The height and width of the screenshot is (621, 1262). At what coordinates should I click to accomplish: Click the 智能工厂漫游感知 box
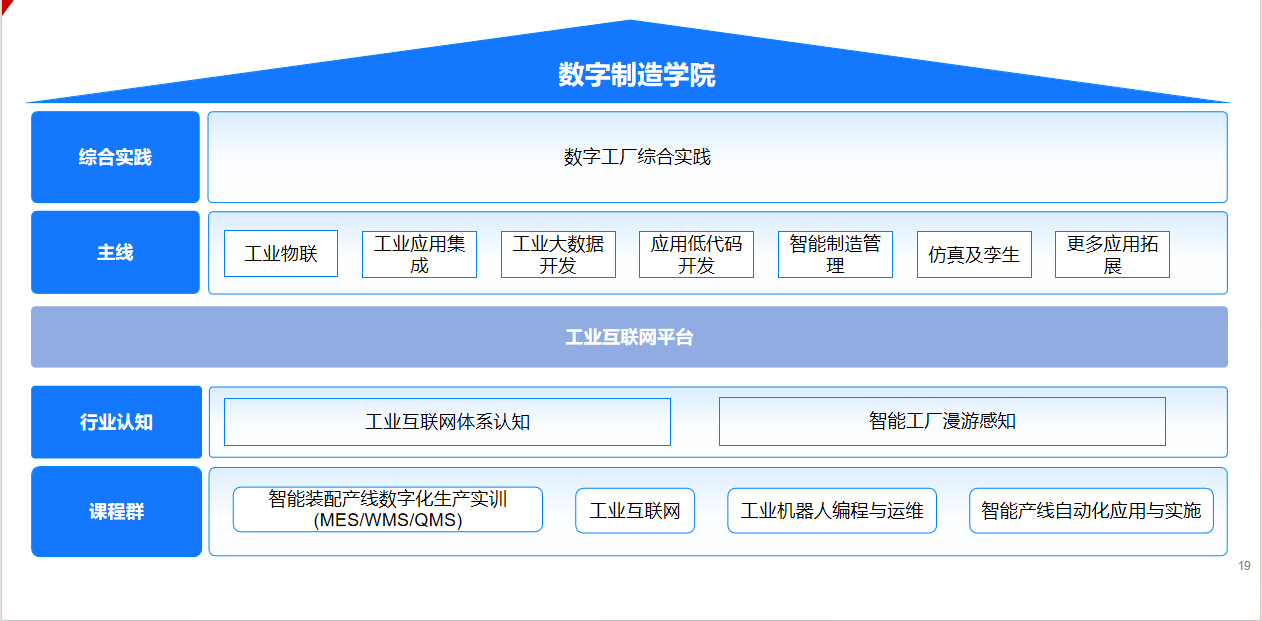point(942,422)
